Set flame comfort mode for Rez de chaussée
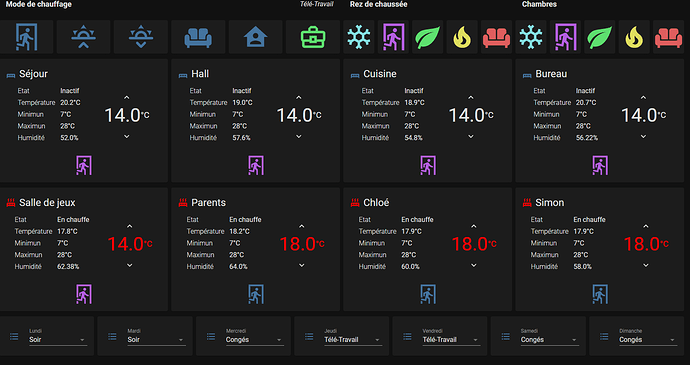Screen dimensions: 690x365 pyautogui.click(x=462, y=37)
